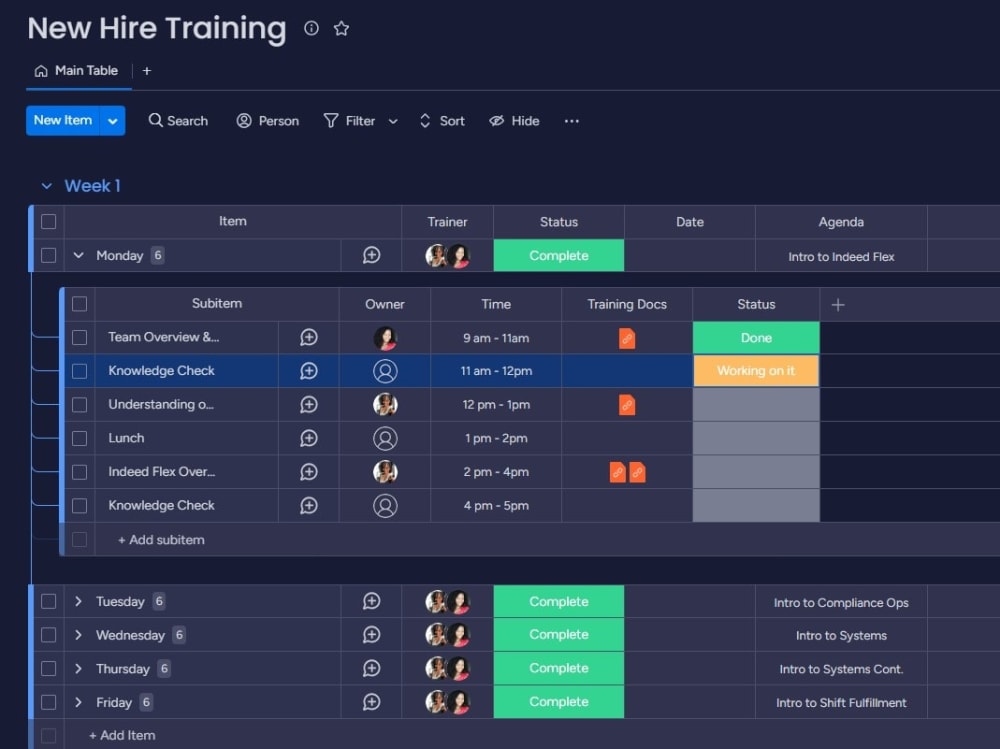Open Search in toolbar
The height and width of the screenshot is (749, 1000).
[178, 121]
